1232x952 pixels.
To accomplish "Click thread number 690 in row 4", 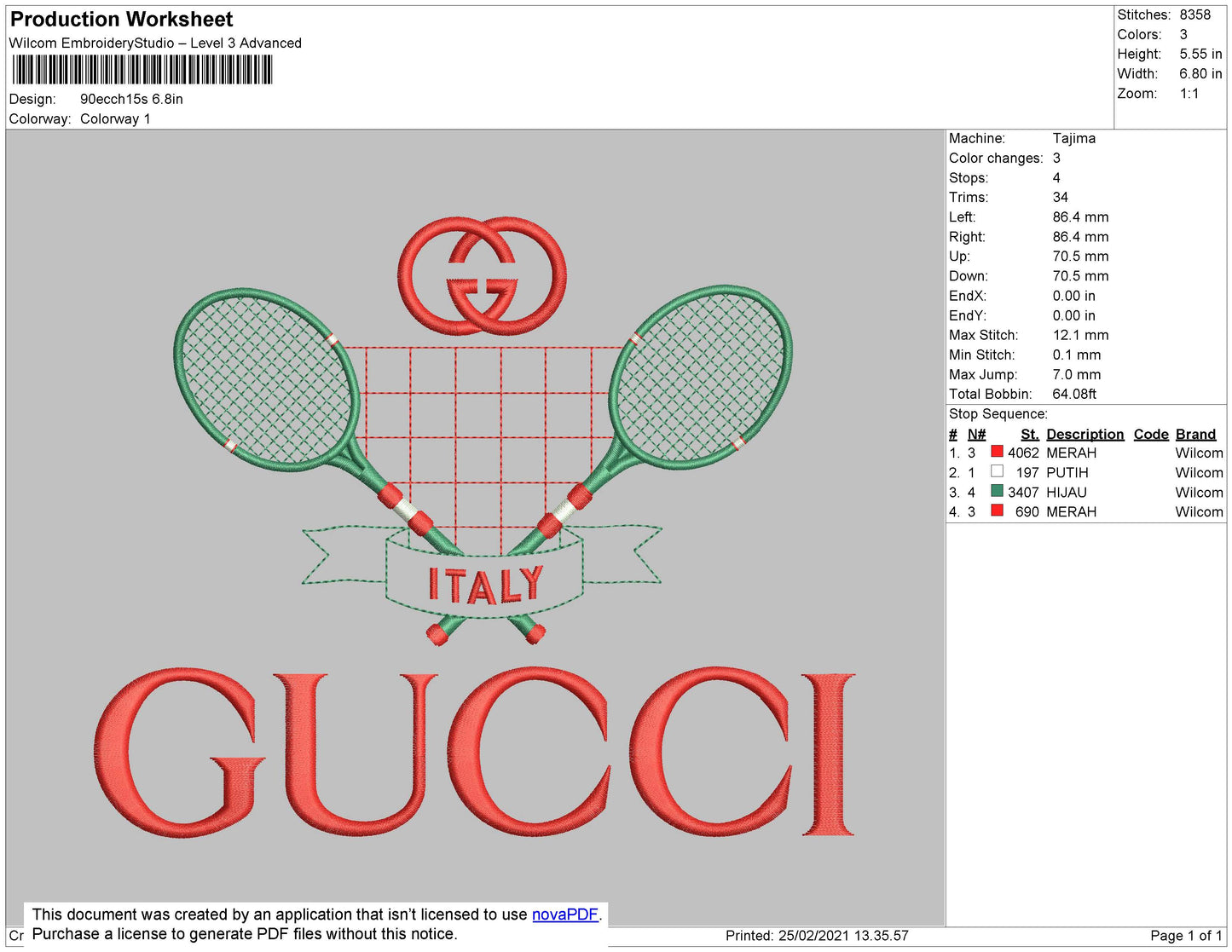I will point(1027,511).
